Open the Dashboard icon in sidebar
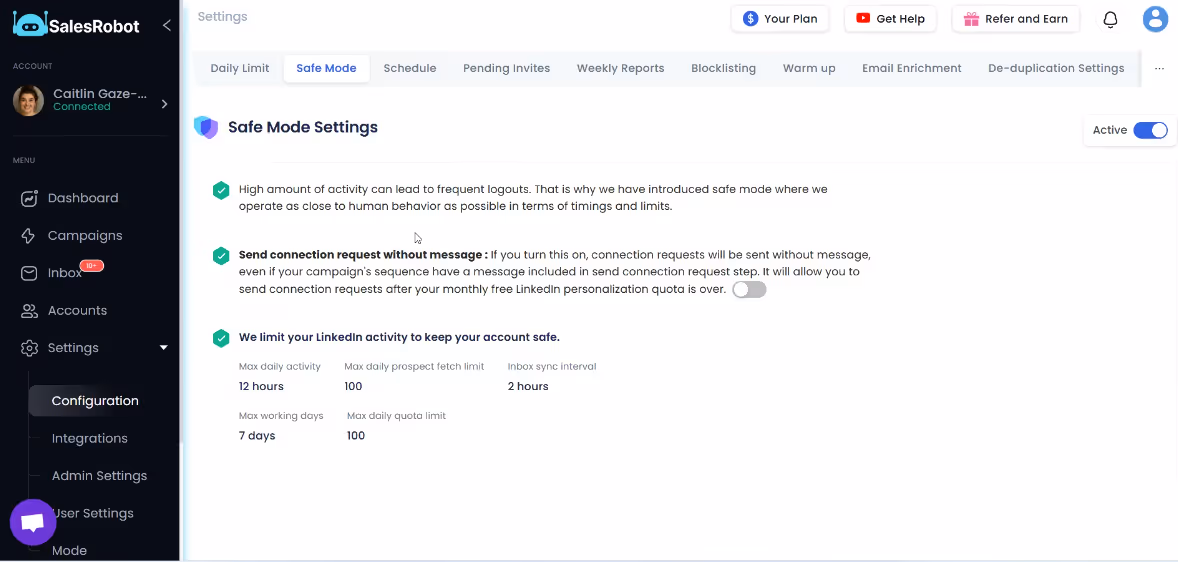This screenshot has height=562, width=1178. [x=29, y=198]
